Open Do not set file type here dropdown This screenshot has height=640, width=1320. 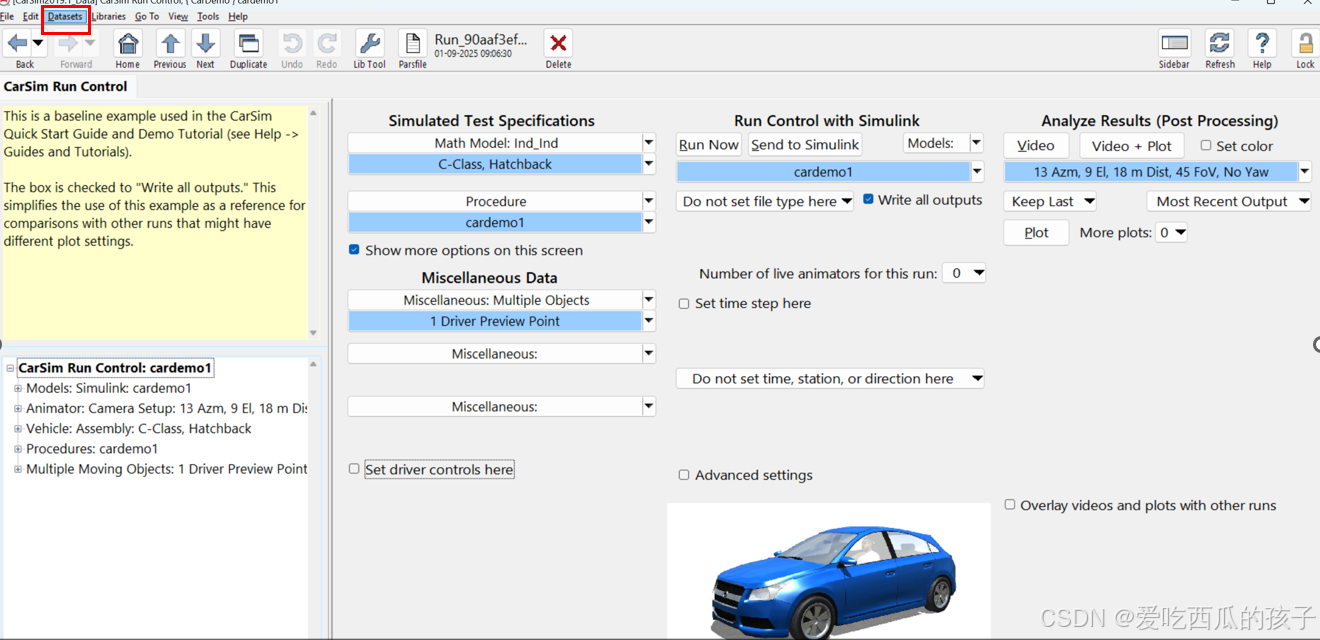click(766, 201)
